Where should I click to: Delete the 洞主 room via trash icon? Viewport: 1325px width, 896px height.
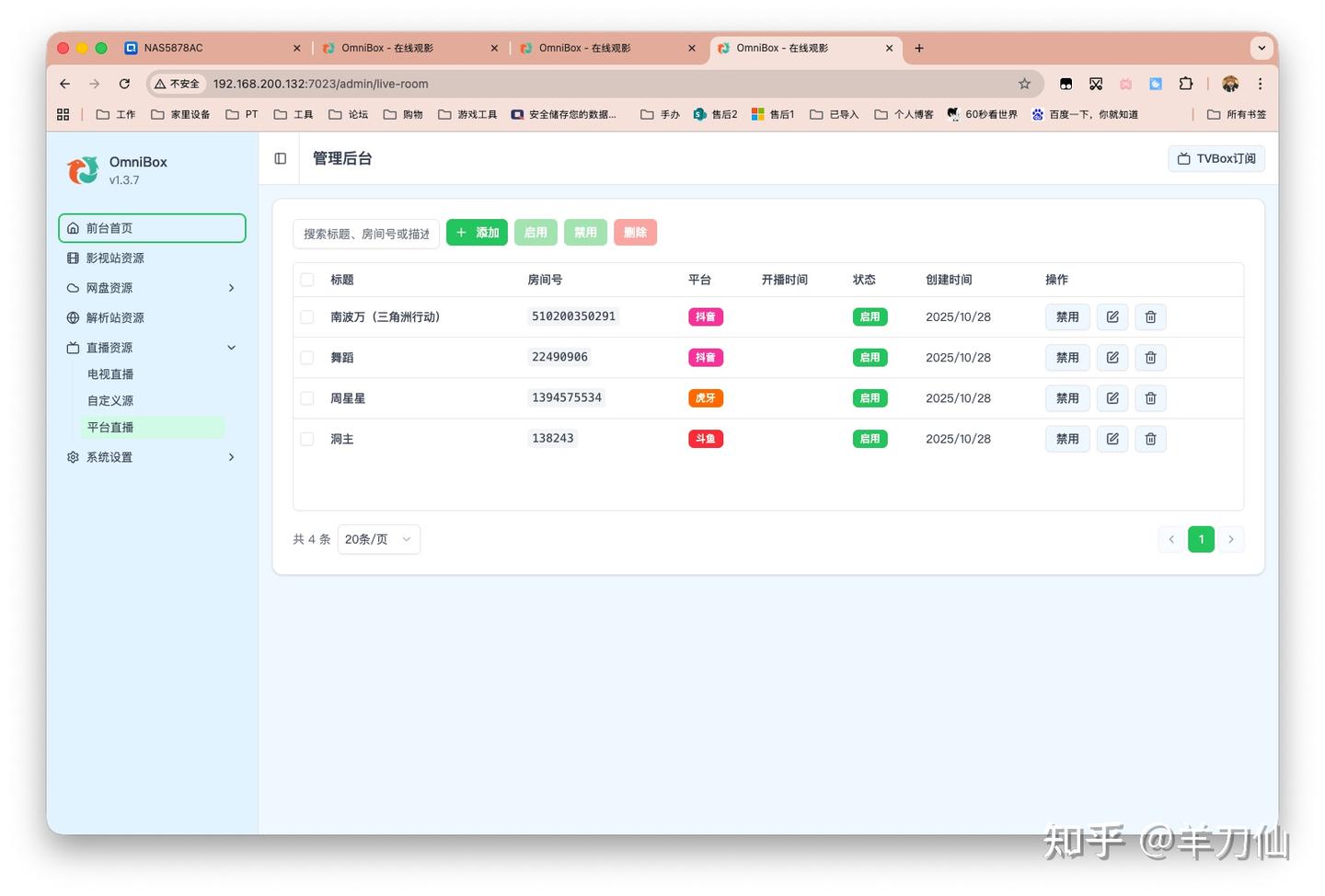point(1150,439)
